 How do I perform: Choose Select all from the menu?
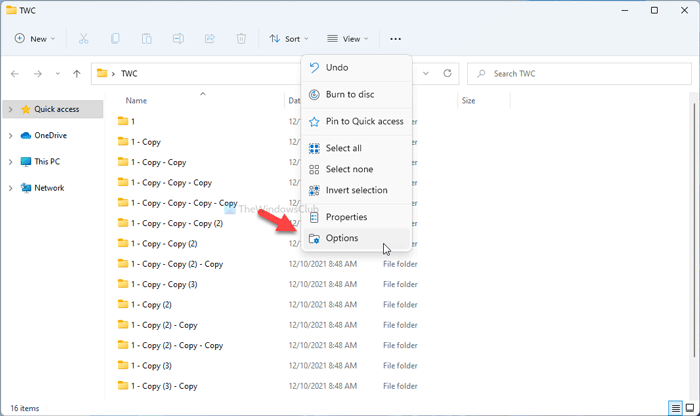click(x=356, y=148)
